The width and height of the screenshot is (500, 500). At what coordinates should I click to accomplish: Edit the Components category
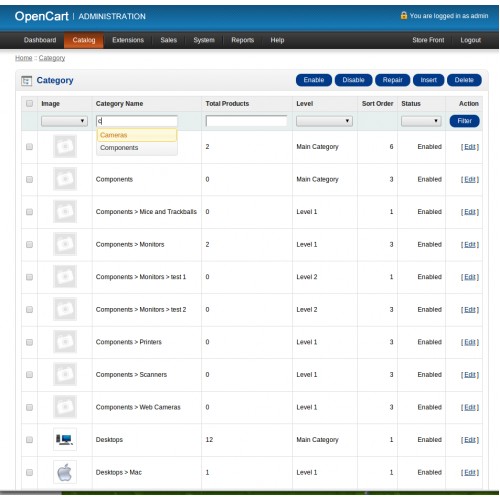click(x=470, y=179)
